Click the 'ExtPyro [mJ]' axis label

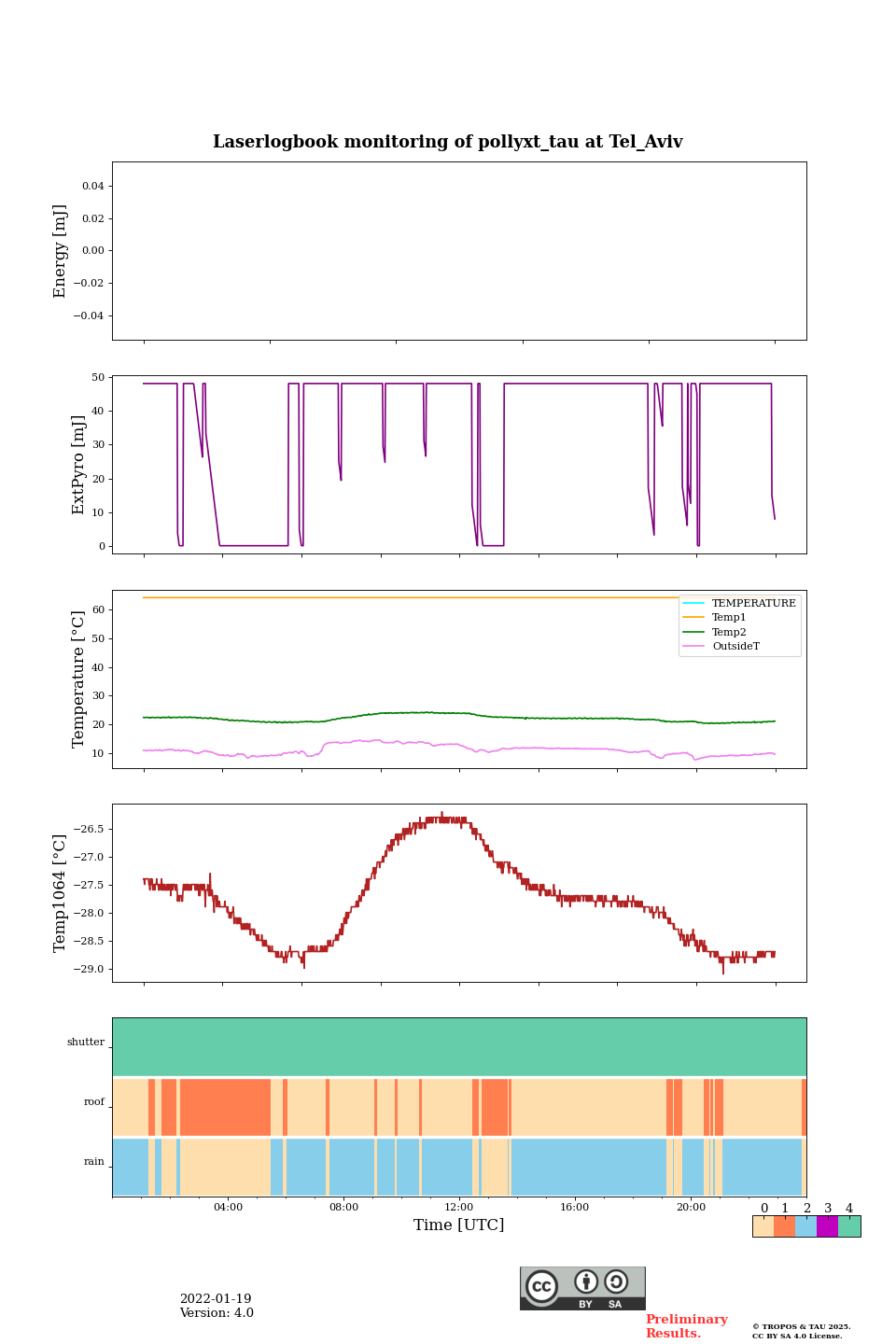click(x=78, y=465)
